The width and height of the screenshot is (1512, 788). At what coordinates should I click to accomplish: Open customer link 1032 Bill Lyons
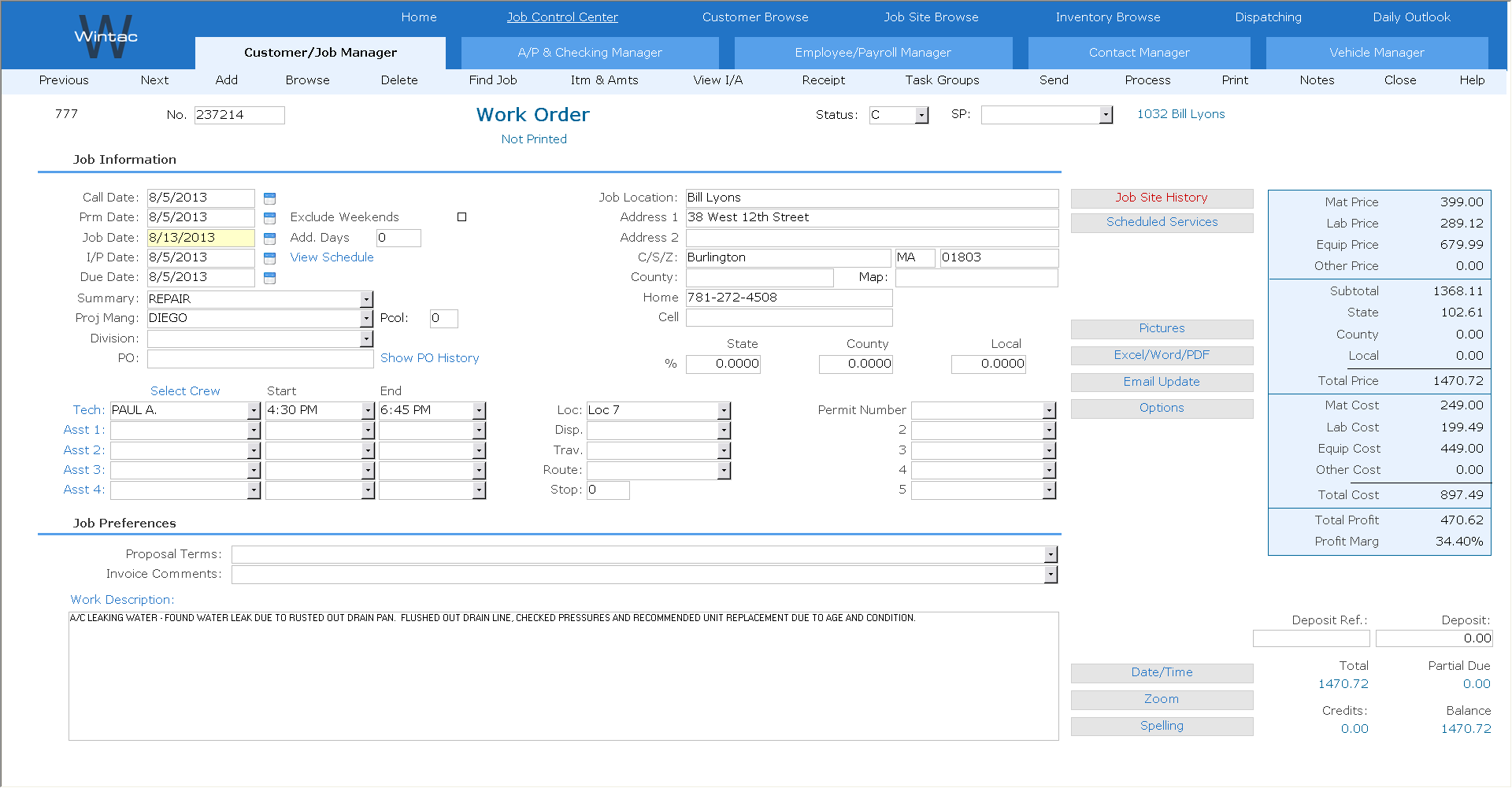coord(1180,114)
